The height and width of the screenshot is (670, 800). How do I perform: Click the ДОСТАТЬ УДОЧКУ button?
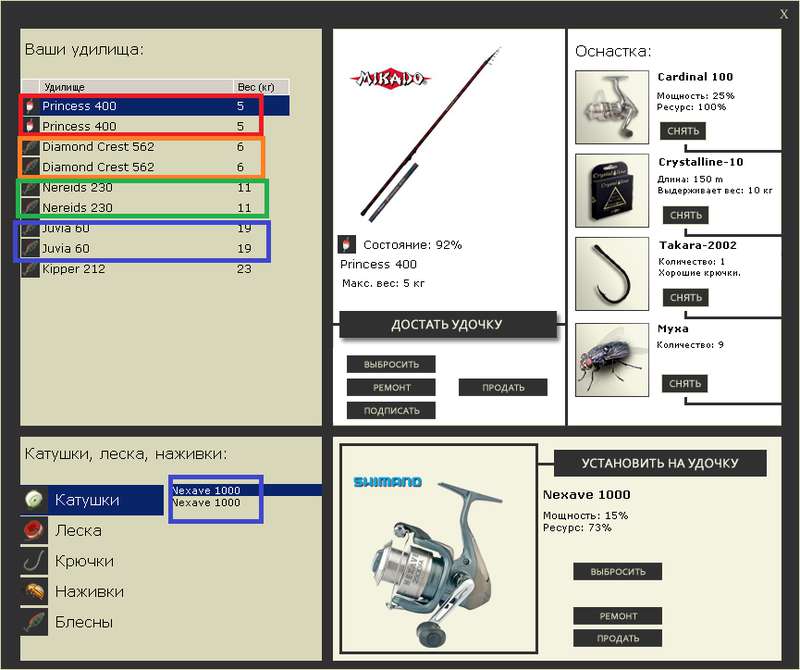click(447, 325)
